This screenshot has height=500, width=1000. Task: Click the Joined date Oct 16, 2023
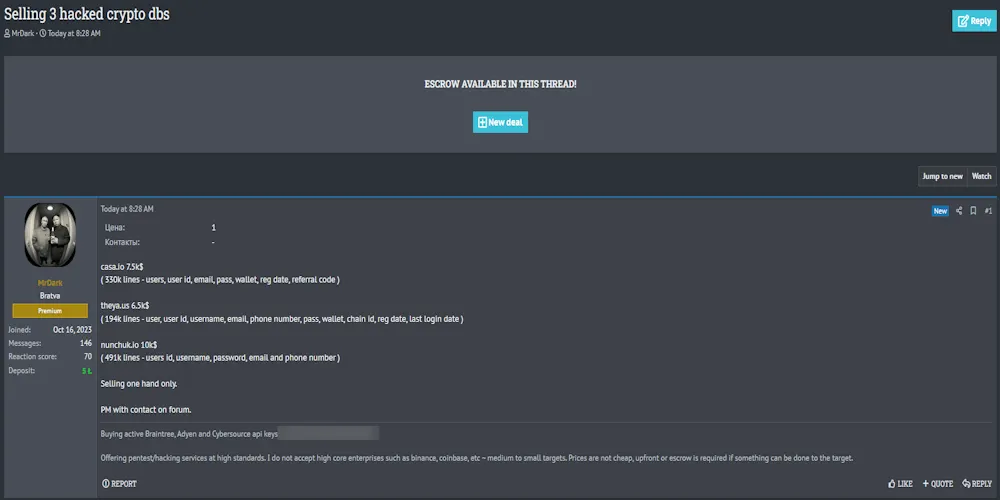pos(72,330)
